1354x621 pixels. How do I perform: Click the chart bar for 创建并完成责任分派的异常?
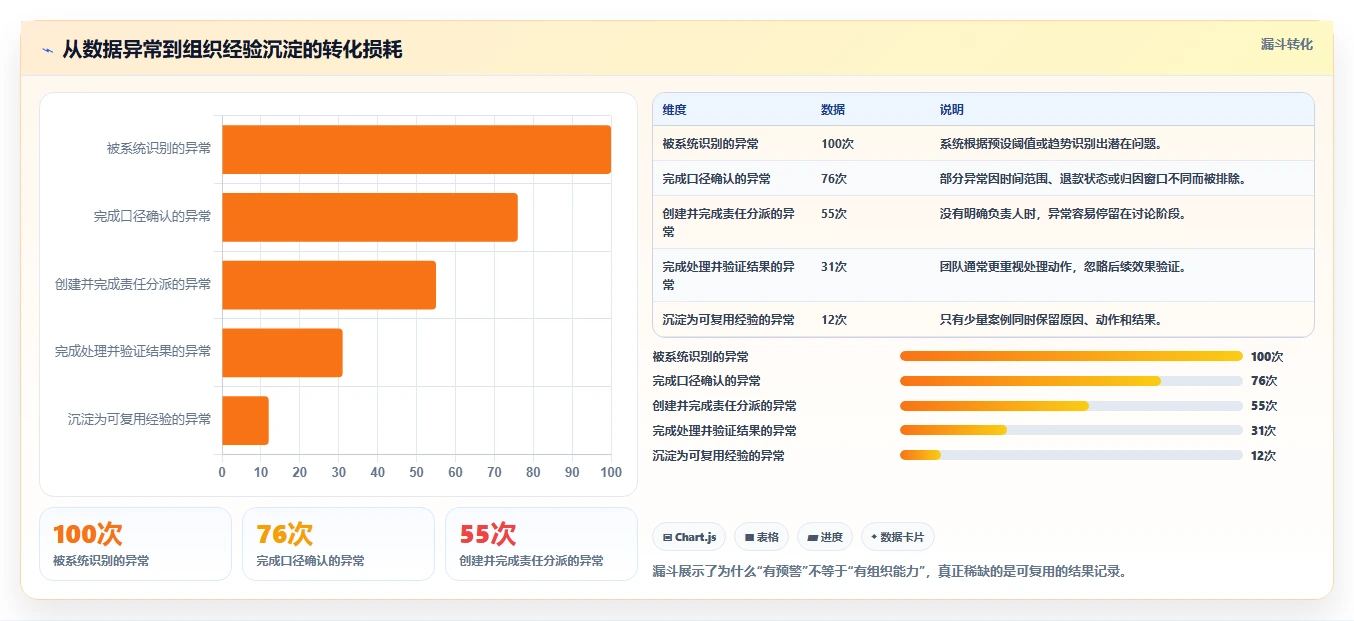(x=329, y=285)
